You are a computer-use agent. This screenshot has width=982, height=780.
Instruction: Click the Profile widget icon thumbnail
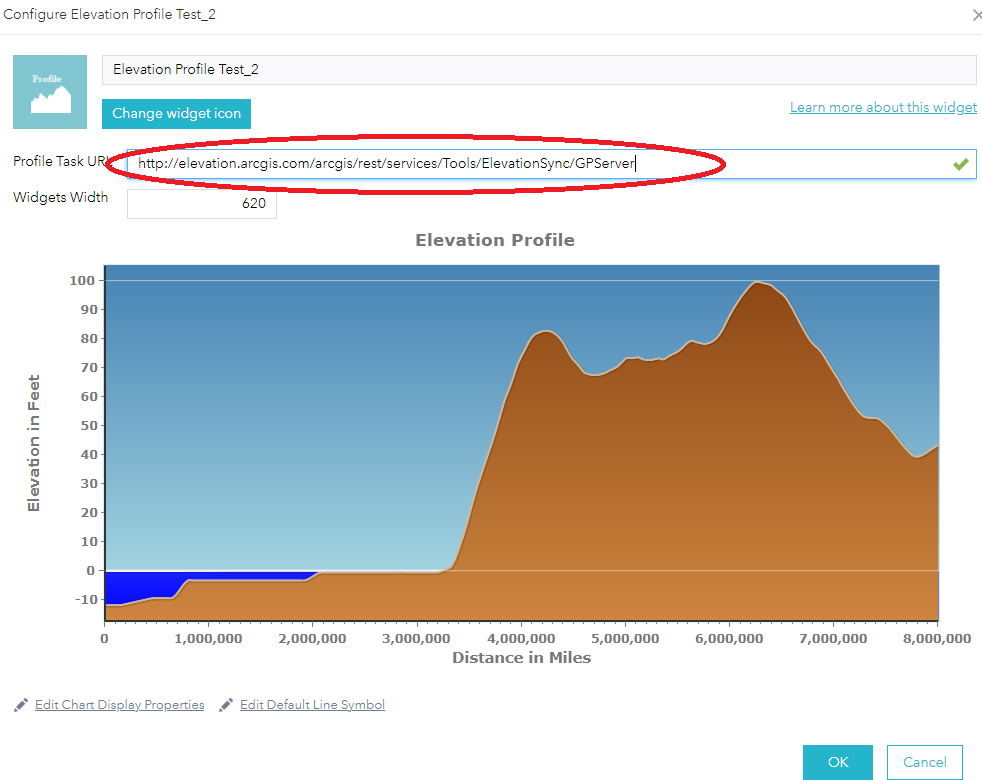(50, 92)
